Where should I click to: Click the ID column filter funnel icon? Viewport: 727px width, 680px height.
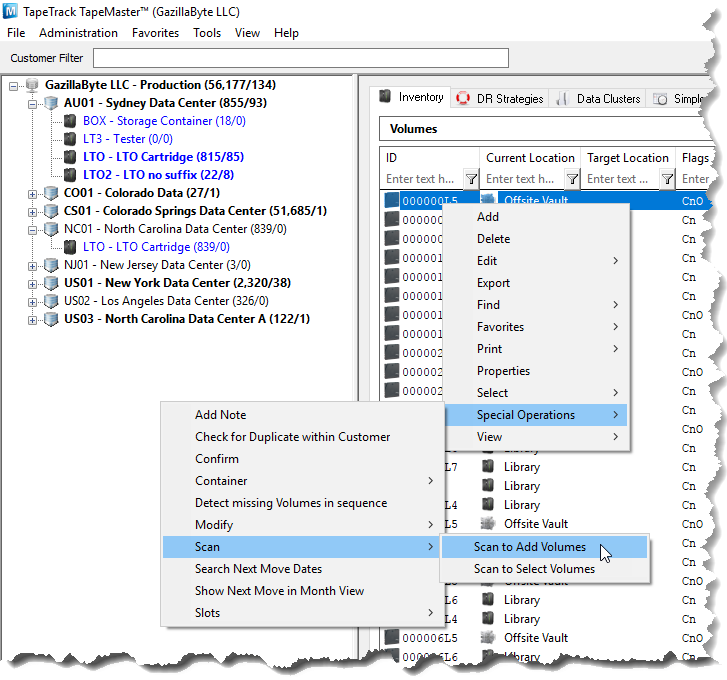pyautogui.click(x=471, y=179)
